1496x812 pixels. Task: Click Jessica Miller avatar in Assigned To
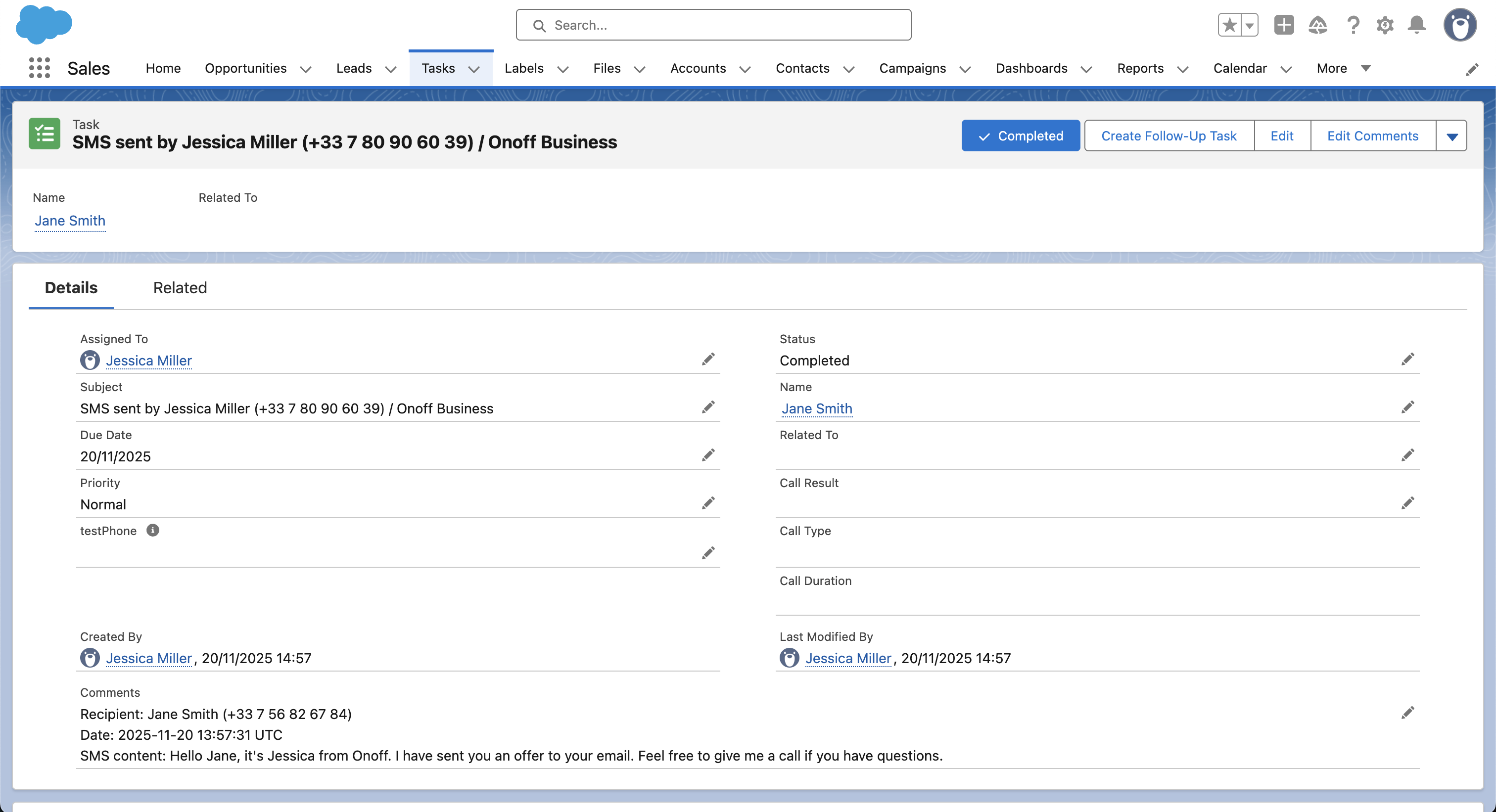90,361
